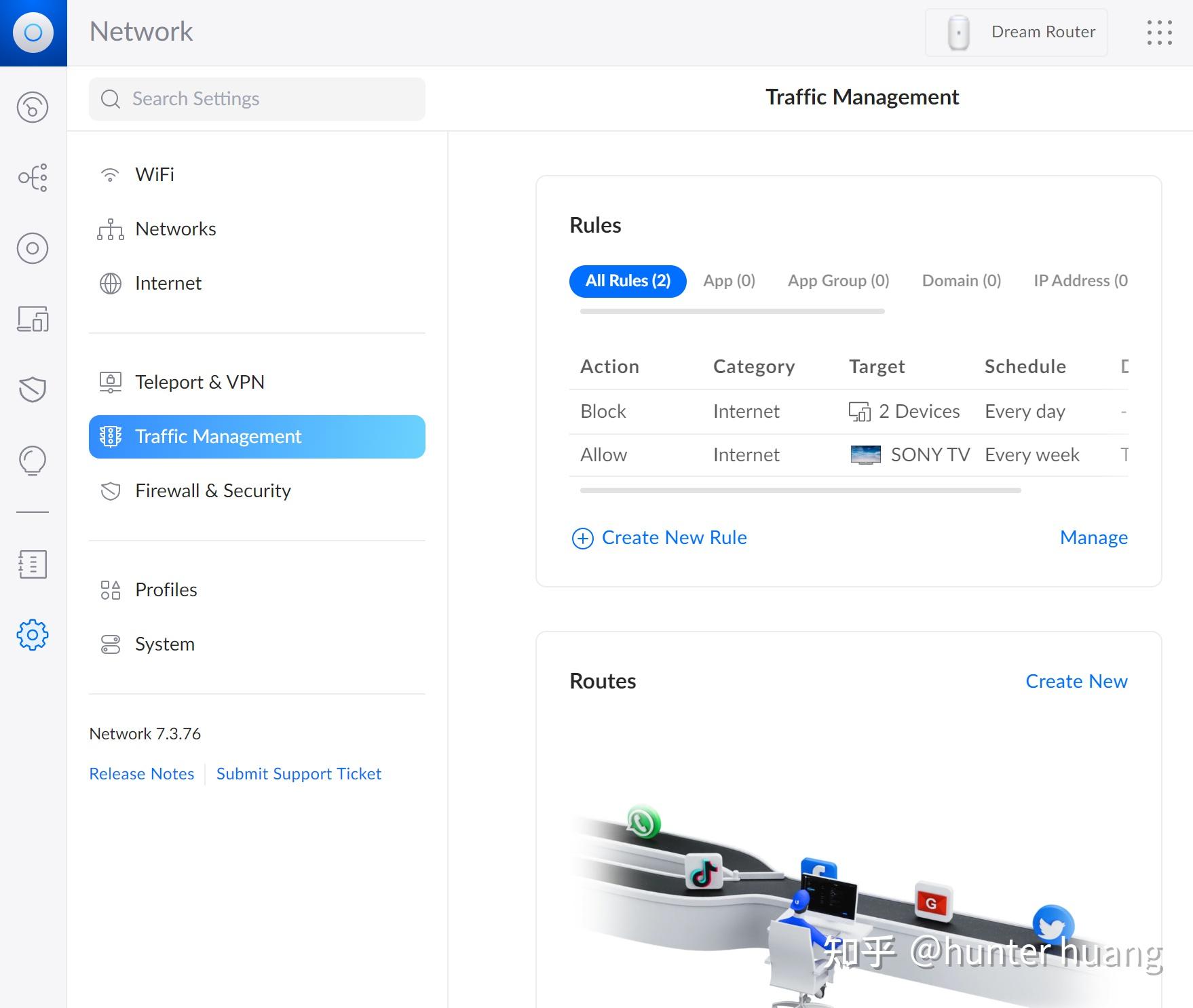Click the Schedule column header
1193x1008 pixels.
[x=1025, y=367]
